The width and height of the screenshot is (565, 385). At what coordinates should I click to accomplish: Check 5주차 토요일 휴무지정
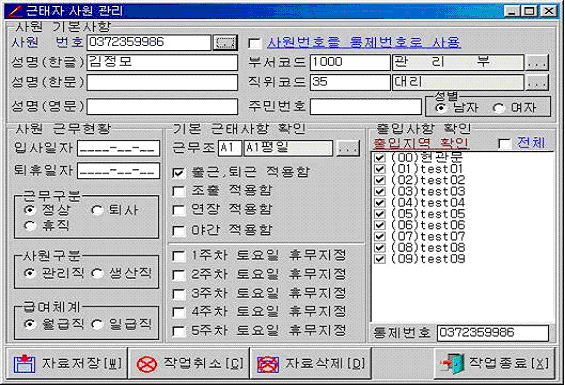179,331
